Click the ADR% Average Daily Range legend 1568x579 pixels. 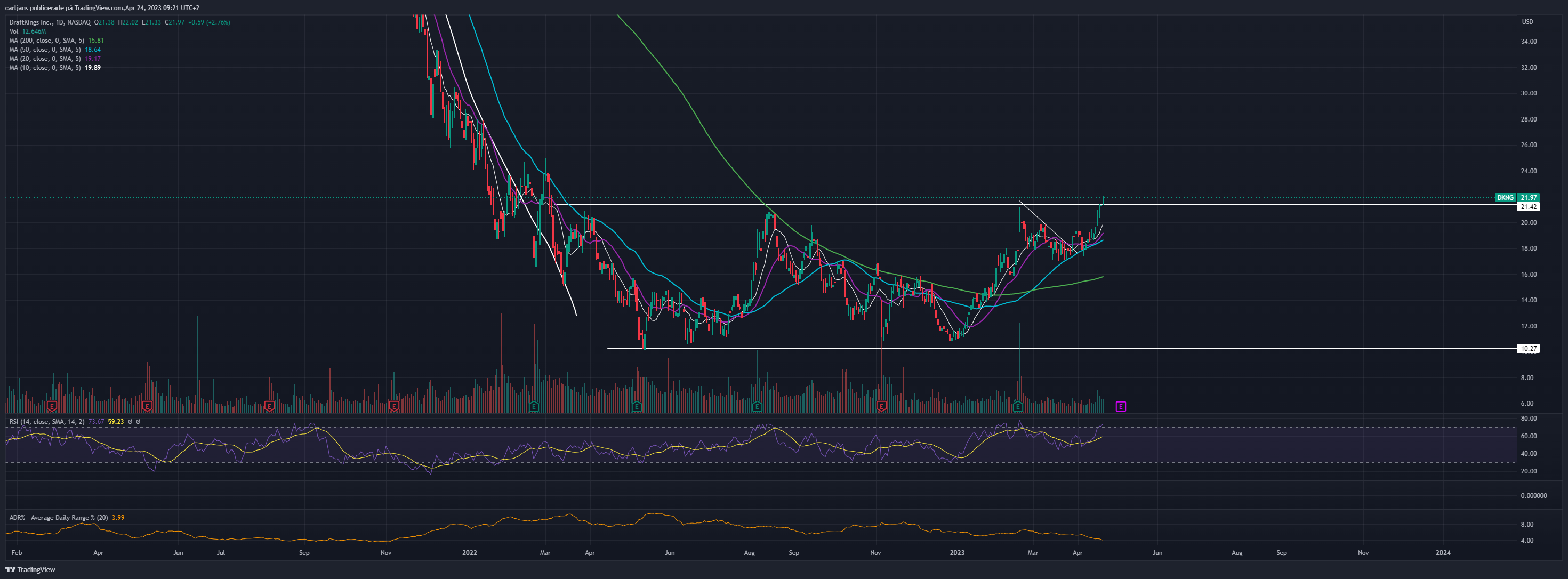(x=59, y=518)
